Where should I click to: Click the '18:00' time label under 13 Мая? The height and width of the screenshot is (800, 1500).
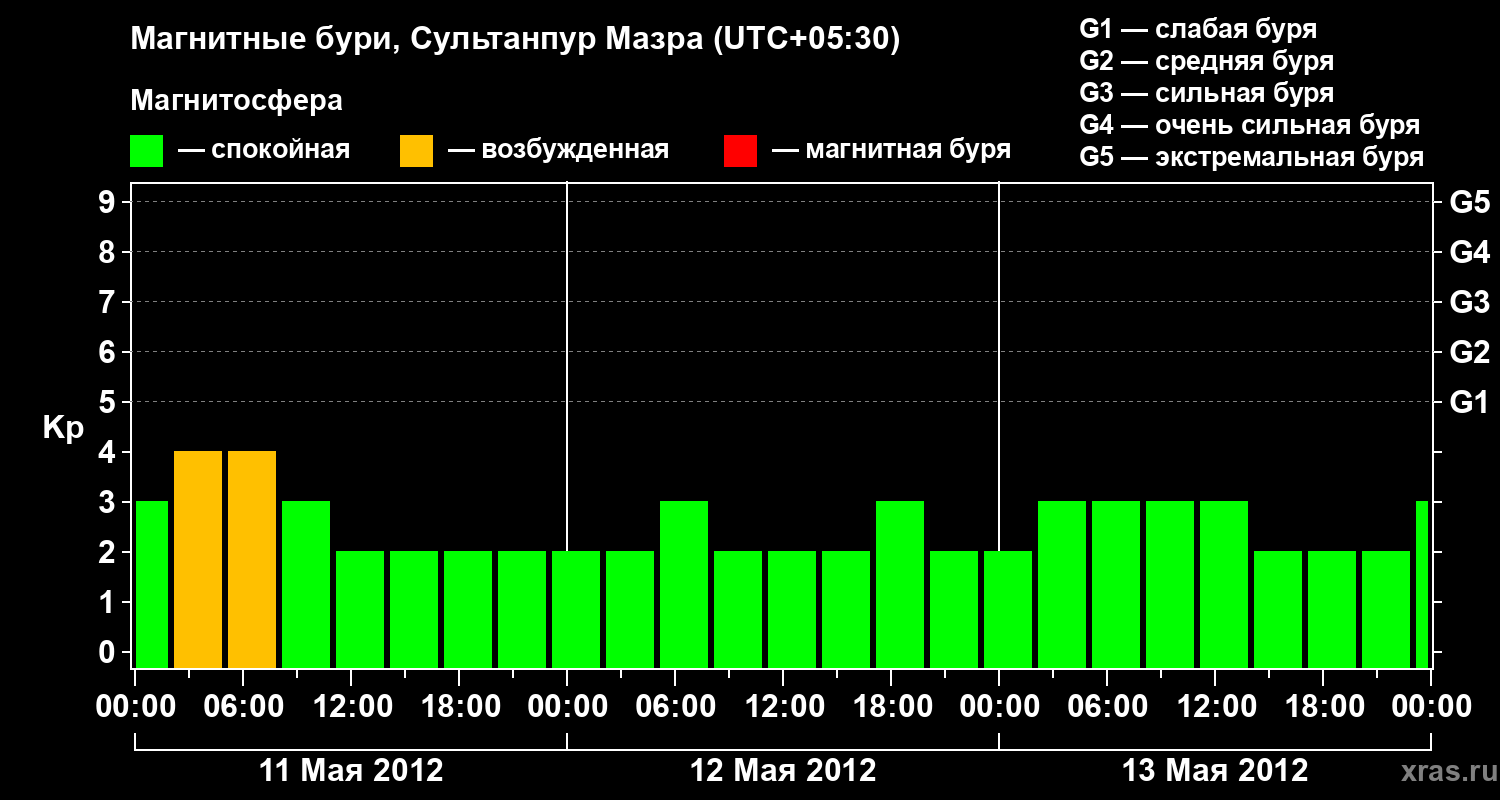coord(1323,707)
